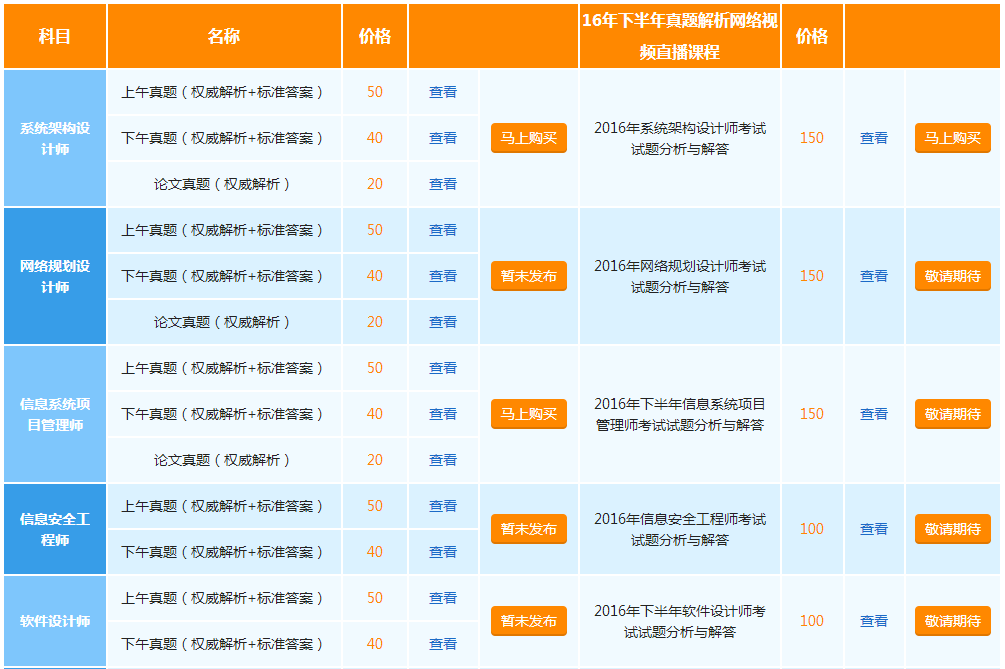Open 查看 for 软件设计师 上午真题
This screenshot has width=1005, height=669.
click(x=443, y=598)
